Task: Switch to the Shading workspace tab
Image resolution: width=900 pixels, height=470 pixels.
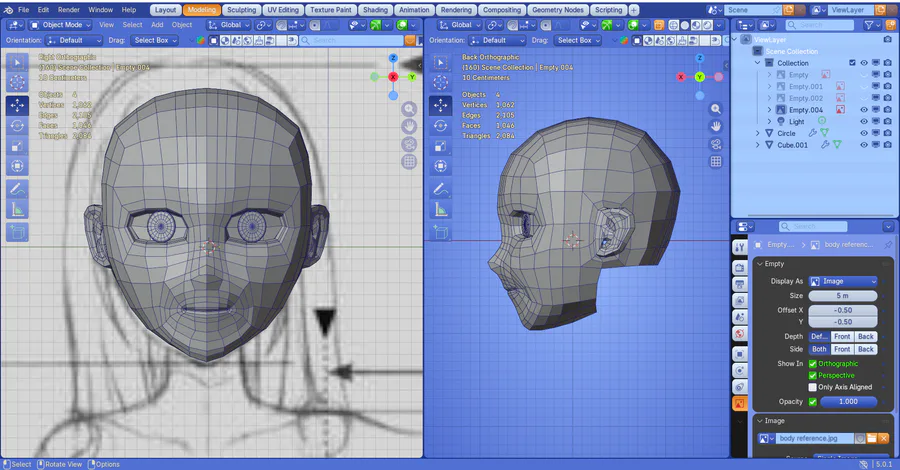Action: coord(375,10)
